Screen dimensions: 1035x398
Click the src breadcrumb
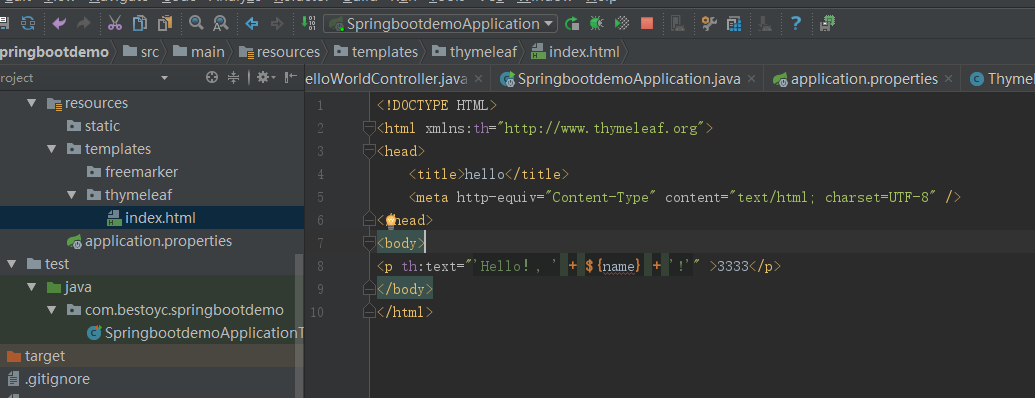[x=141, y=52]
